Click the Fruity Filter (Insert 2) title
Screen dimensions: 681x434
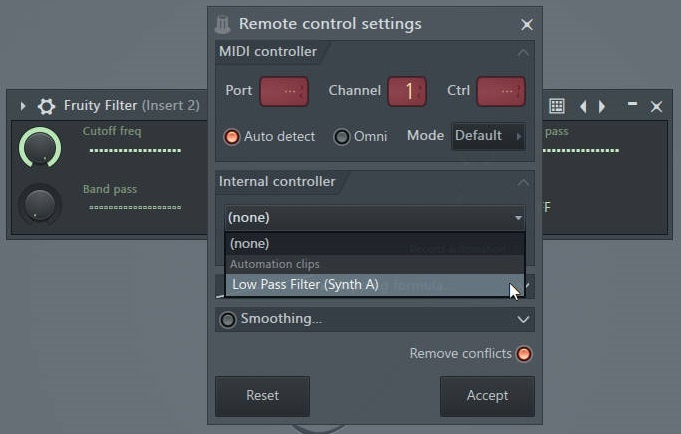point(132,106)
